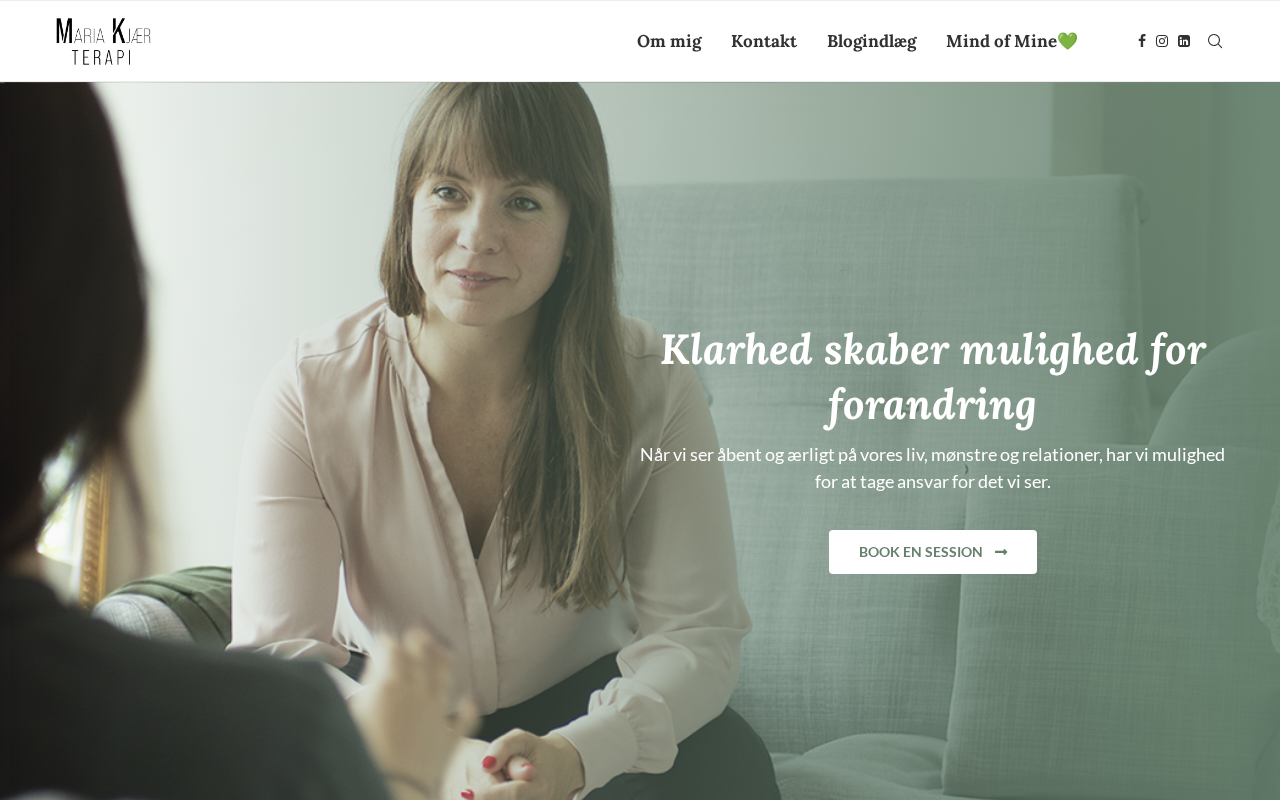Viewport: 1280px width, 800px height.
Task: Click the headline Klarhed skaber mulighed for forandring
Action: (x=933, y=377)
